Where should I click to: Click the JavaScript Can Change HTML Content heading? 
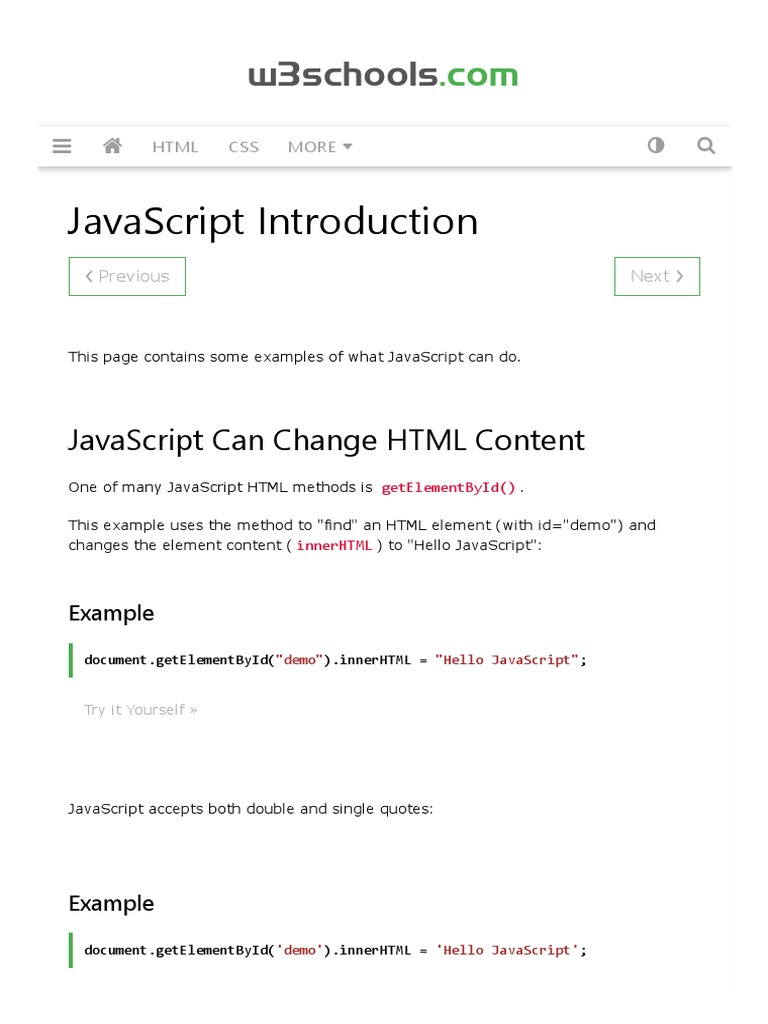coord(326,440)
